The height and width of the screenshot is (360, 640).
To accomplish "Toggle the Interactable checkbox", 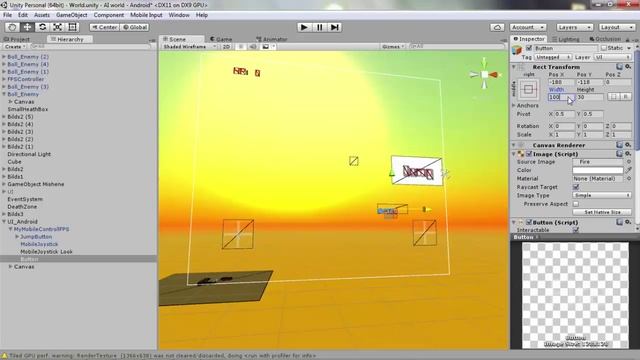I will pos(576,230).
